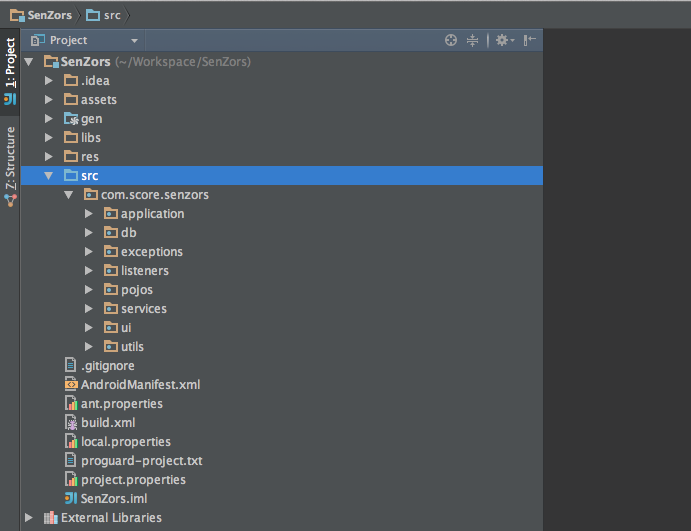Click the res folder icon
This screenshot has width=691, height=531.
pos(71,156)
